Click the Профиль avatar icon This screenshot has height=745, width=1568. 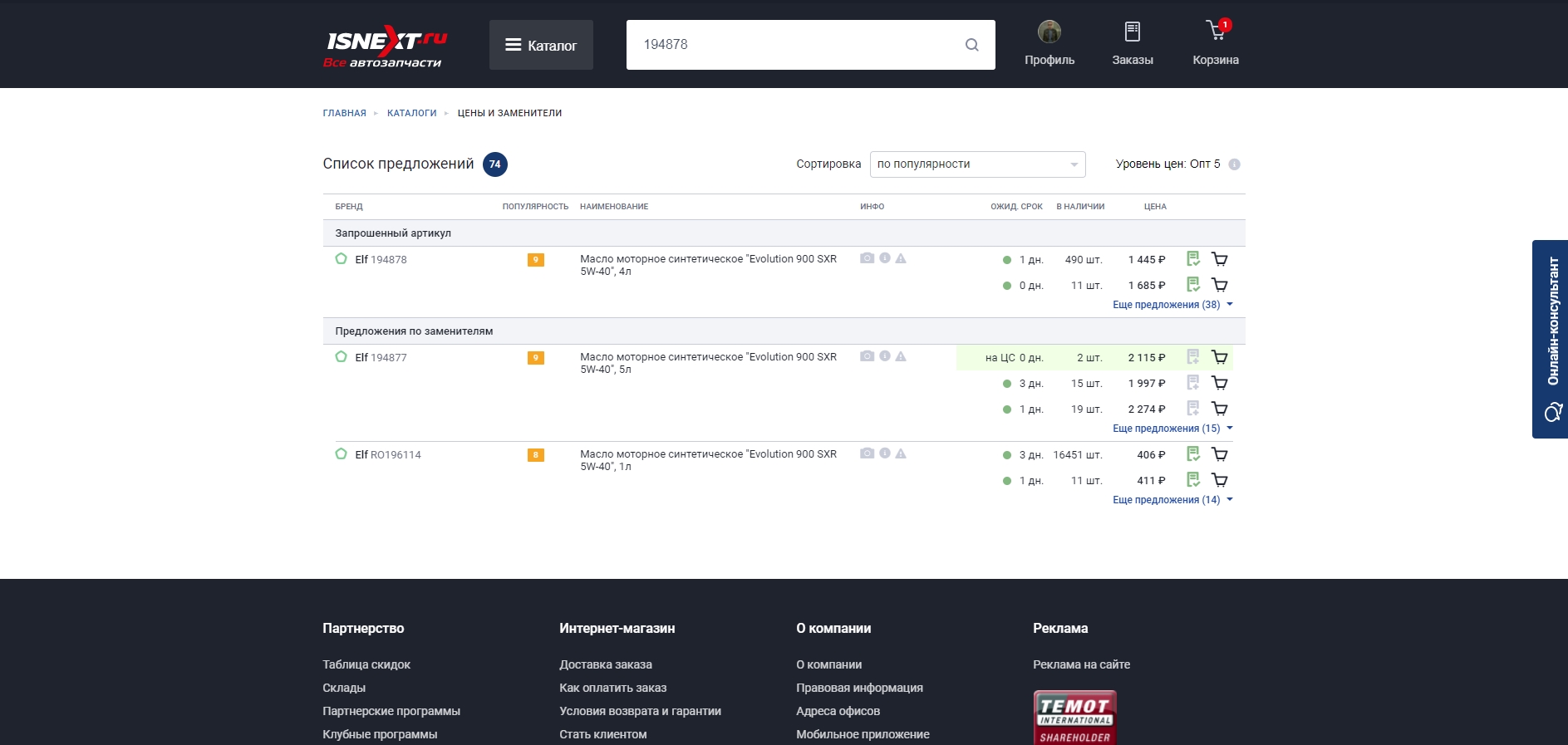(x=1049, y=32)
